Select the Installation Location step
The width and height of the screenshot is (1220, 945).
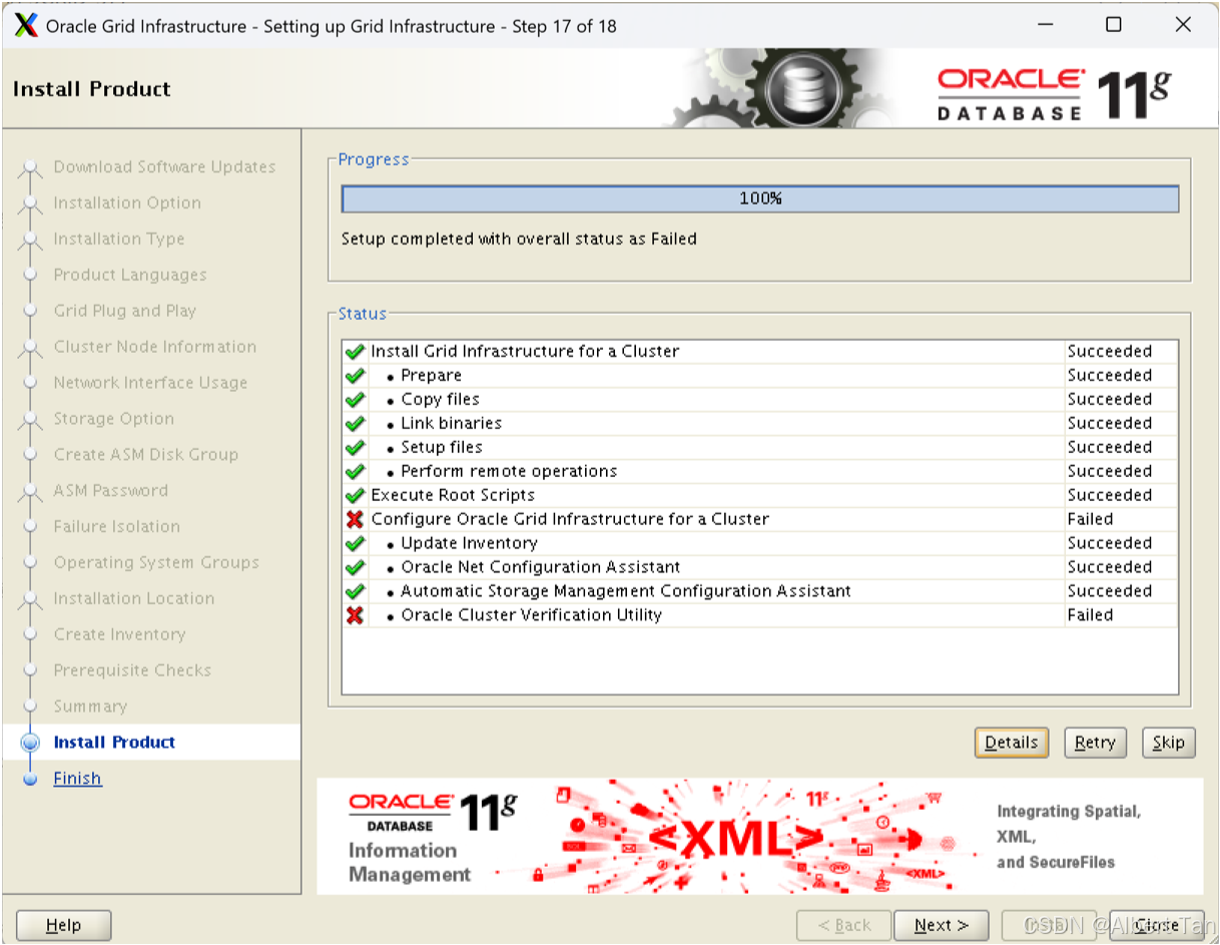point(134,598)
